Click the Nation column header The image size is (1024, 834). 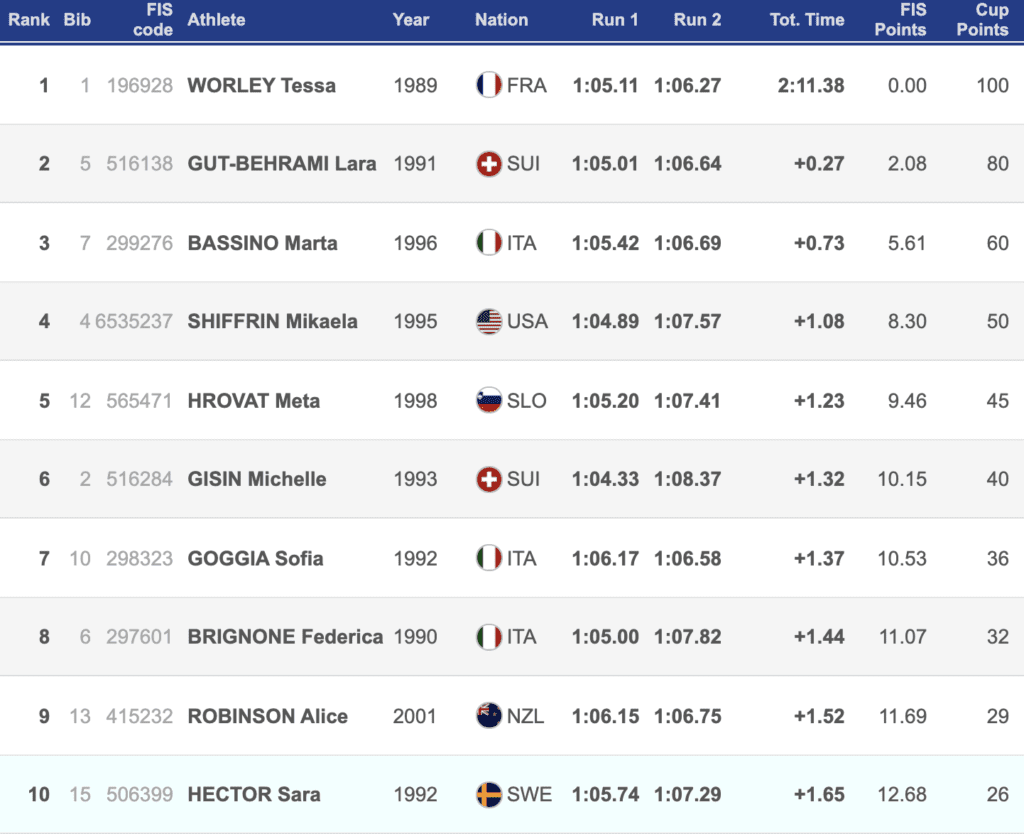pos(501,20)
